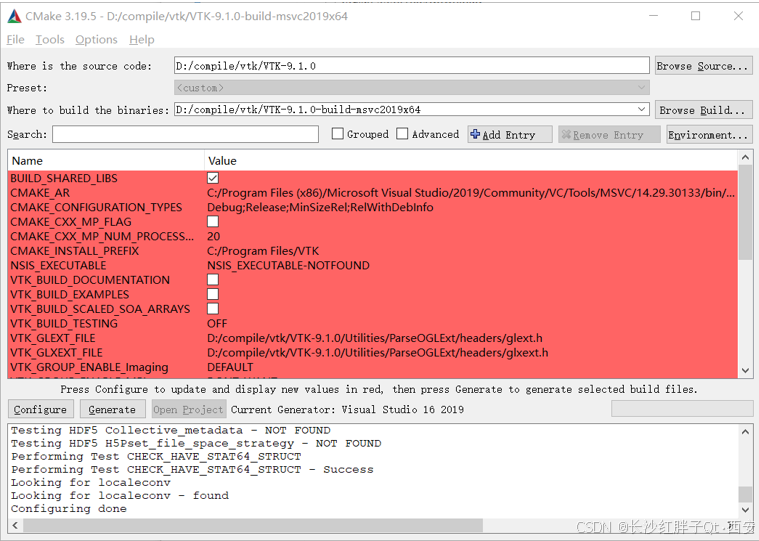Select the CMAKE_CONFIGURATION_TYPES entry name
Image resolution: width=759 pixels, height=541 pixels.
coord(96,207)
